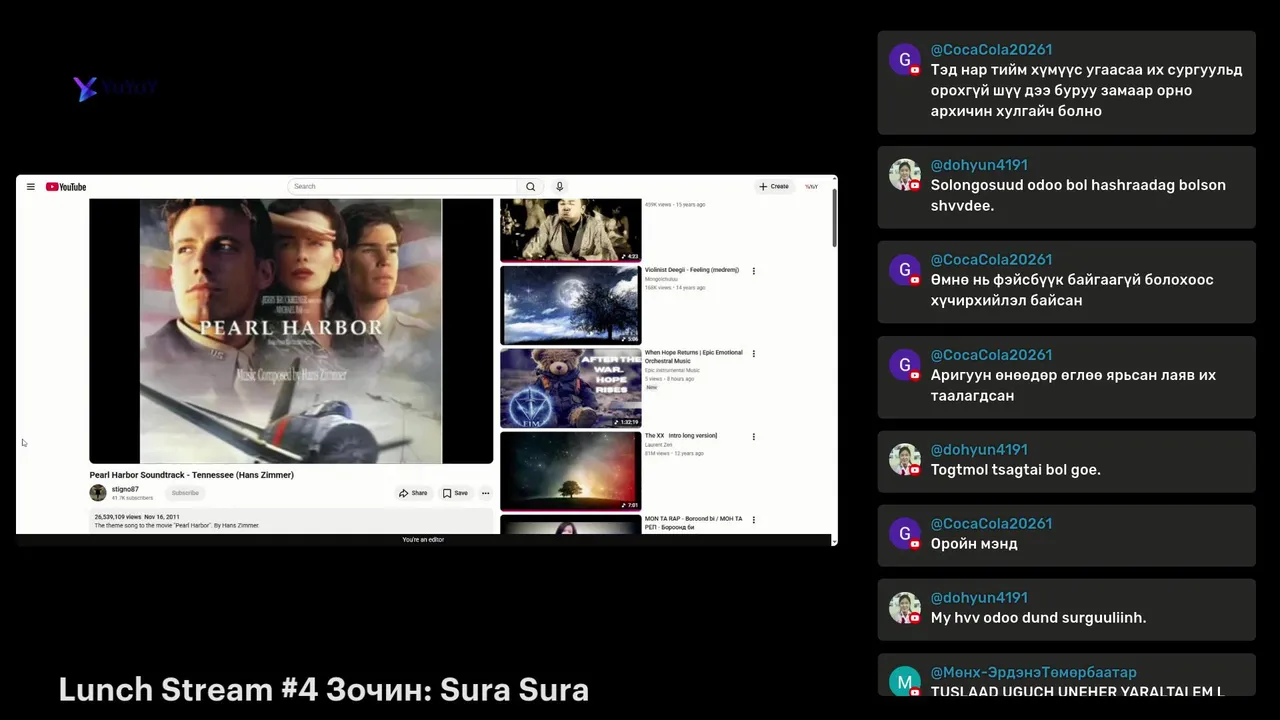1280x720 pixels.
Task: Open the stigno87 channel name link
Action: coord(125,490)
